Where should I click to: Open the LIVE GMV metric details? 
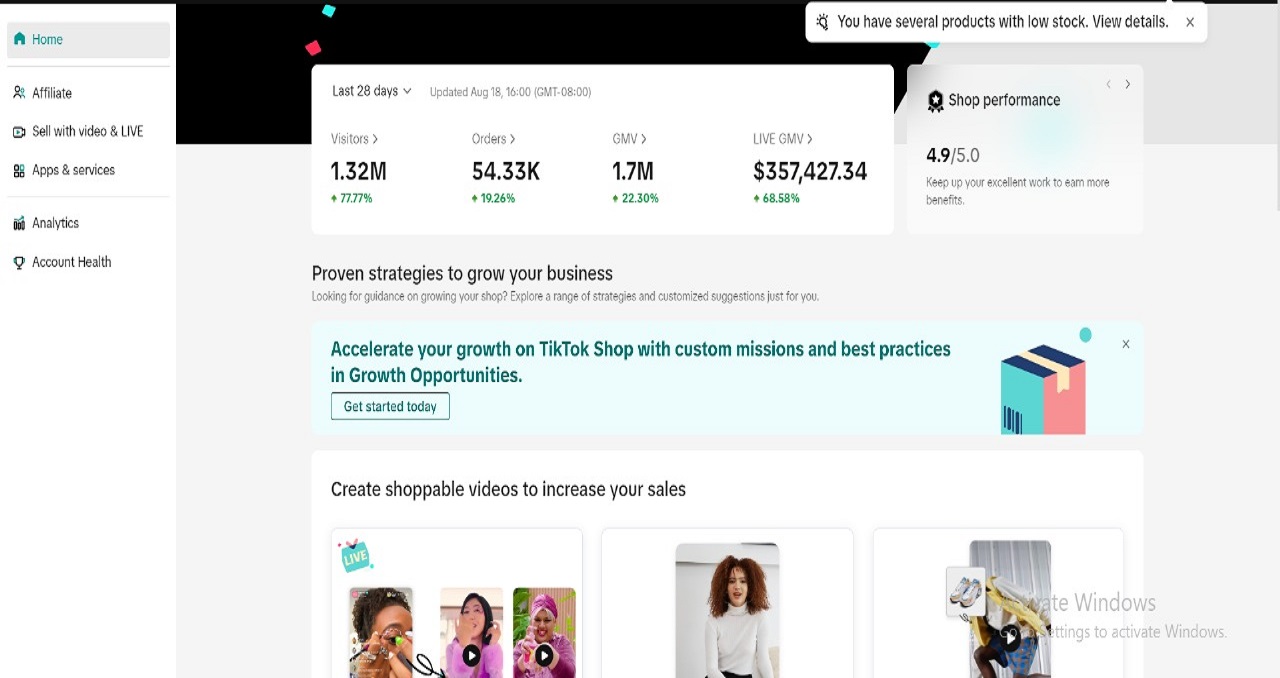783,139
